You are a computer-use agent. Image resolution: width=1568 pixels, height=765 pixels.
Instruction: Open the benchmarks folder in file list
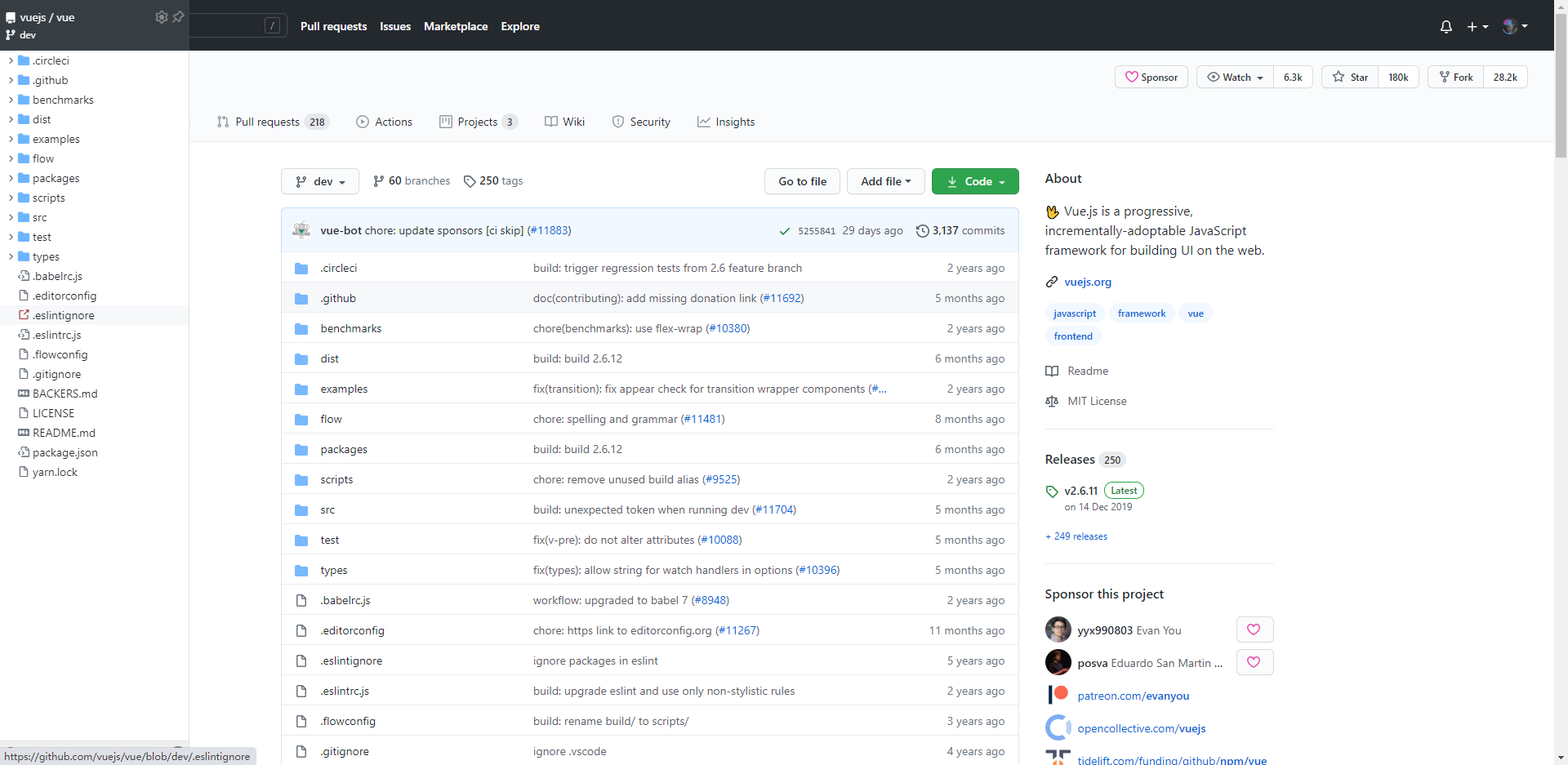click(351, 328)
